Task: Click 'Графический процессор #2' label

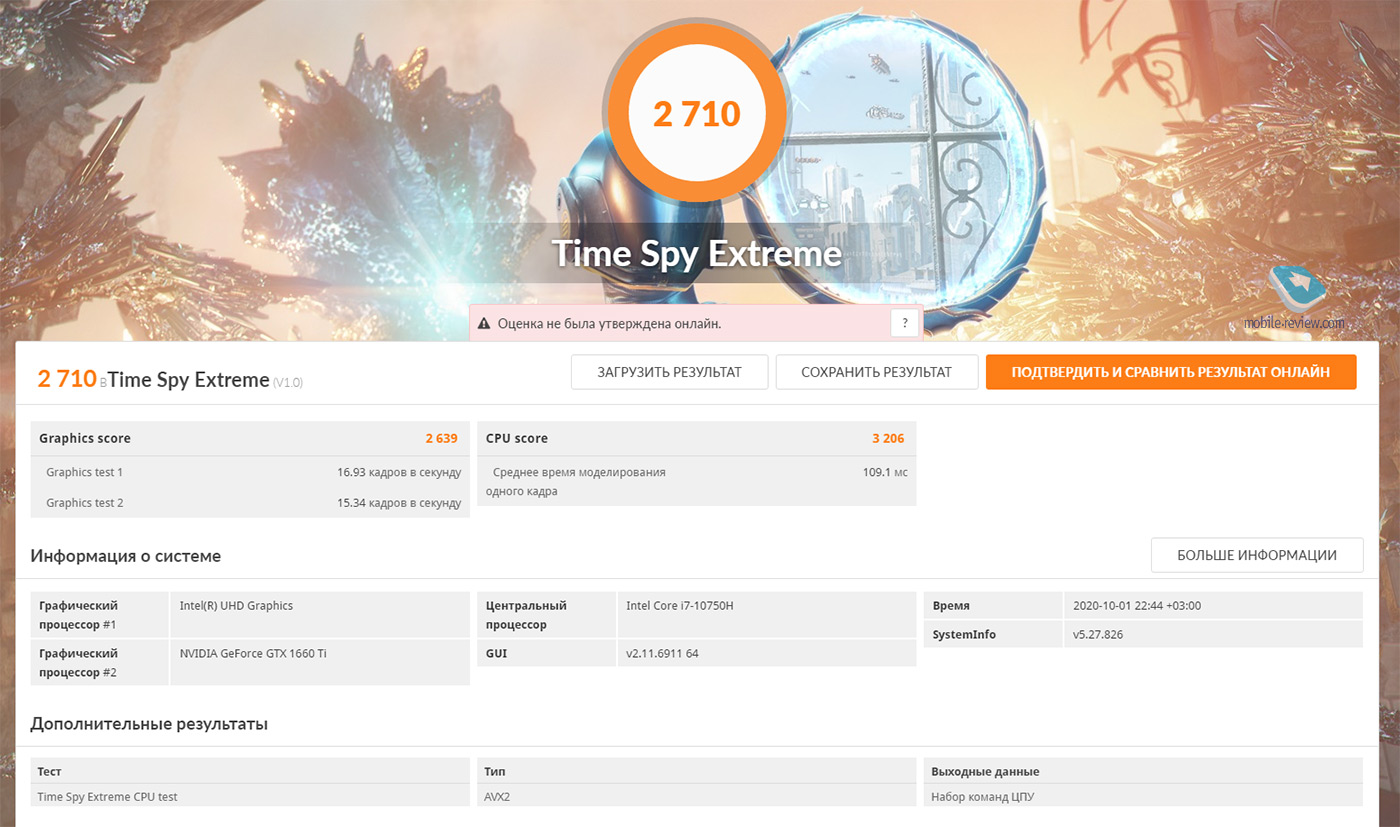Action: 100,662
